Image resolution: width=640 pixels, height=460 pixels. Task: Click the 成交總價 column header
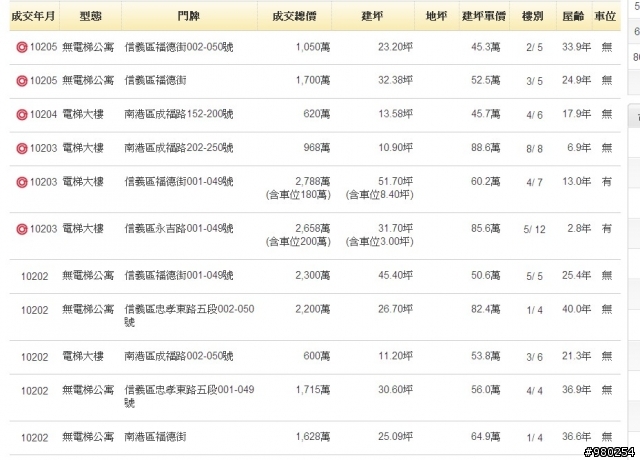pos(294,16)
